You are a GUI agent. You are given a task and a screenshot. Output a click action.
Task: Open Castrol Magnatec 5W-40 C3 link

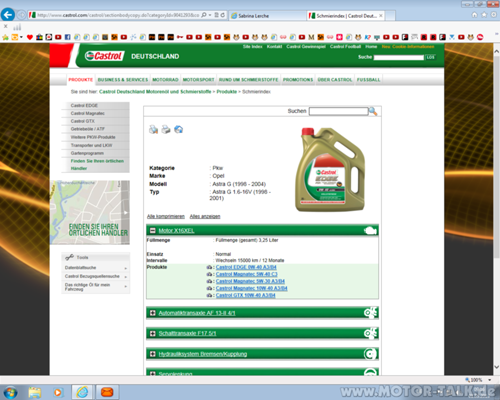(246, 274)
